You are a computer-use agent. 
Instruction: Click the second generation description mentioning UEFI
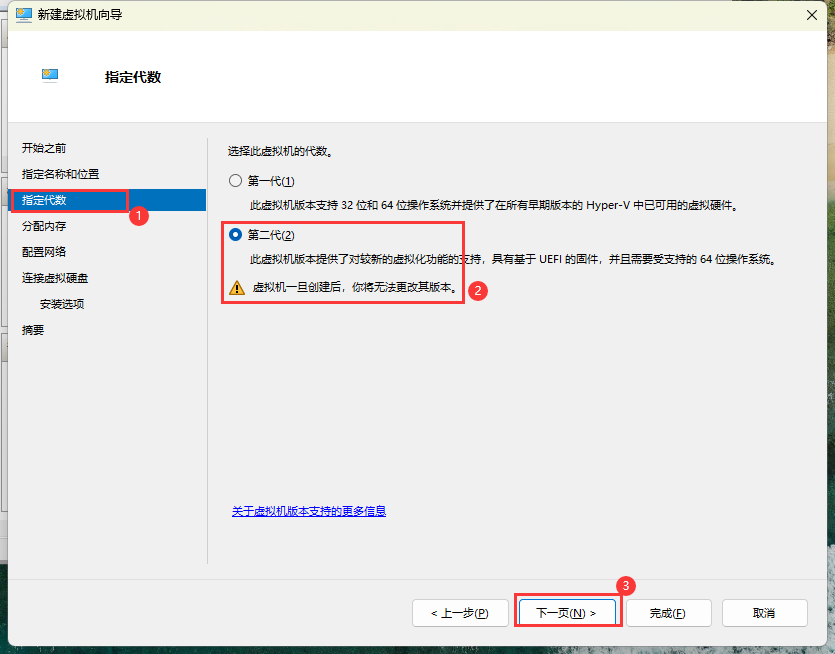pyautogui.click(x=514, y=259)
